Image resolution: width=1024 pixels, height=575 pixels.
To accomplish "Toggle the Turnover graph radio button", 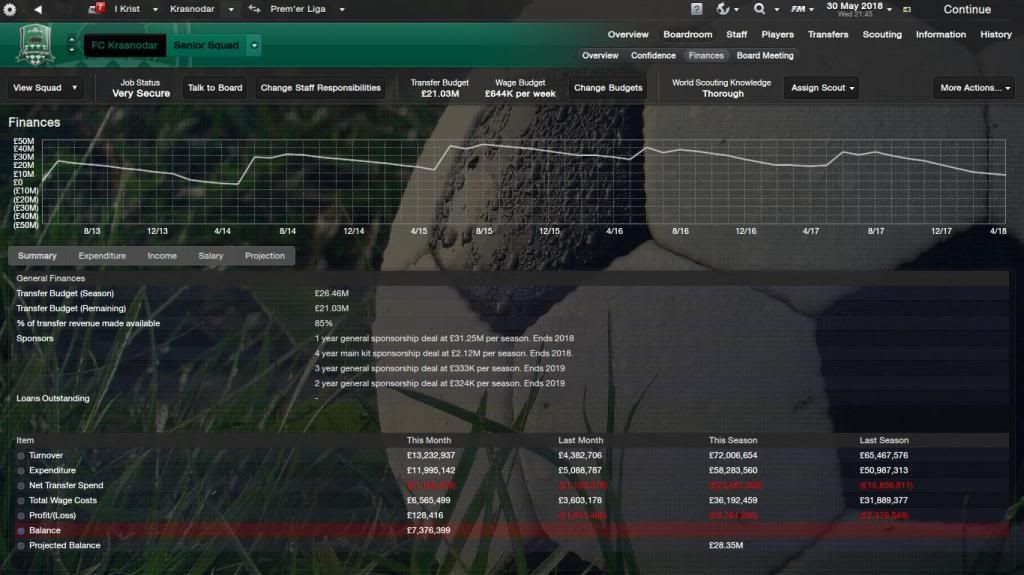I will point(21,456).
